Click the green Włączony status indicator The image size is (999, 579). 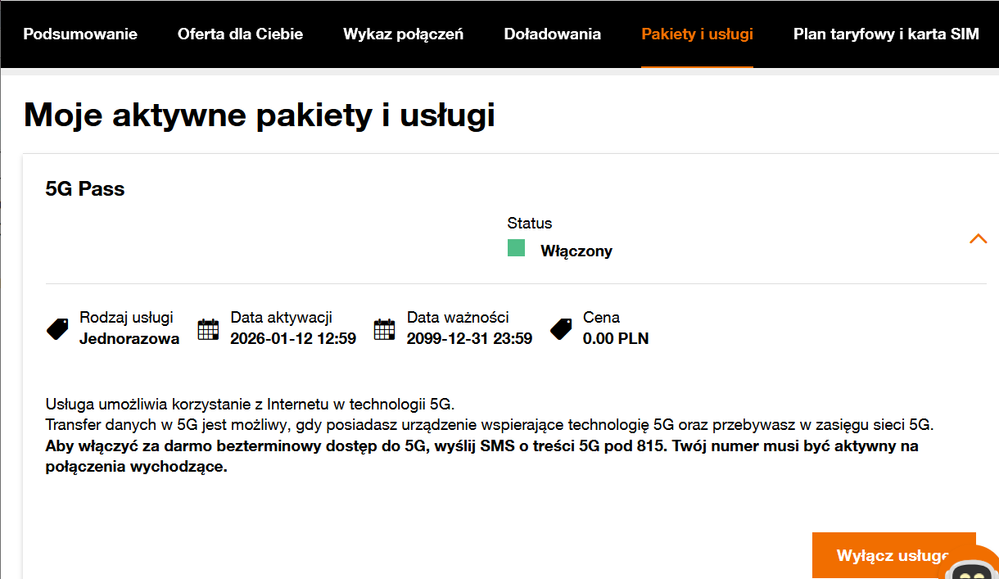coord(516,248)
